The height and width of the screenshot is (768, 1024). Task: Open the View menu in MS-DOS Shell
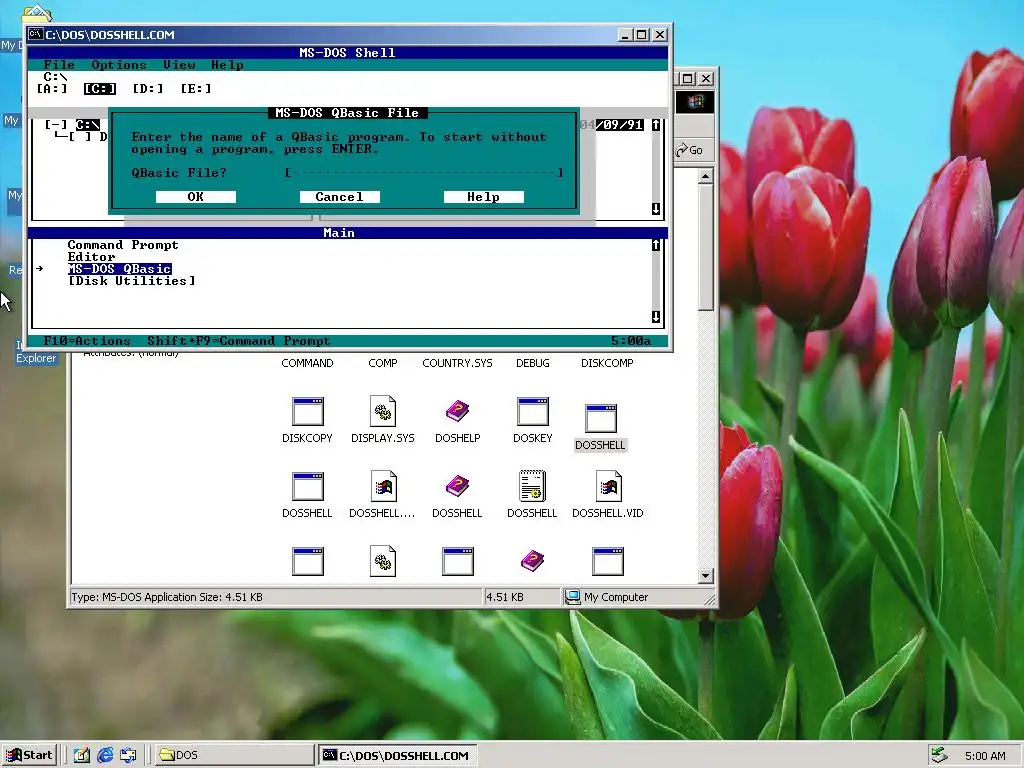(179, 65)
